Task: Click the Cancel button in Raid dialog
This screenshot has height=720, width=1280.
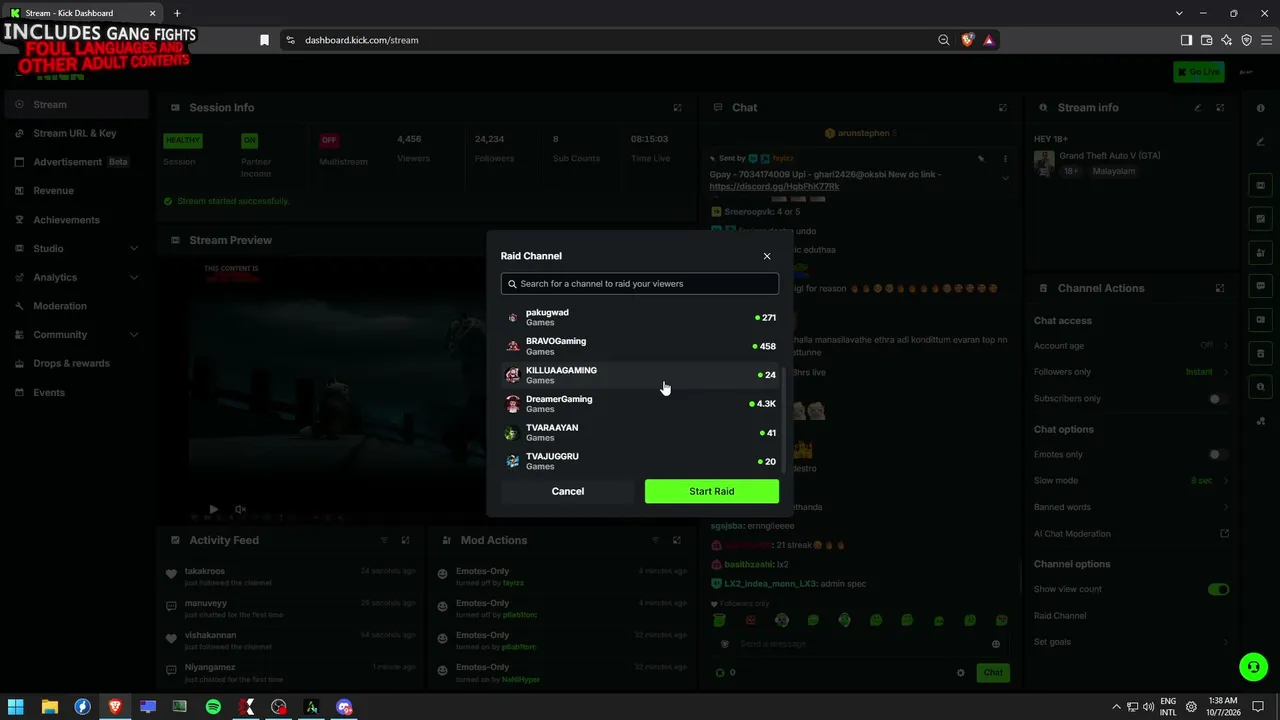Action: (568, 491)
